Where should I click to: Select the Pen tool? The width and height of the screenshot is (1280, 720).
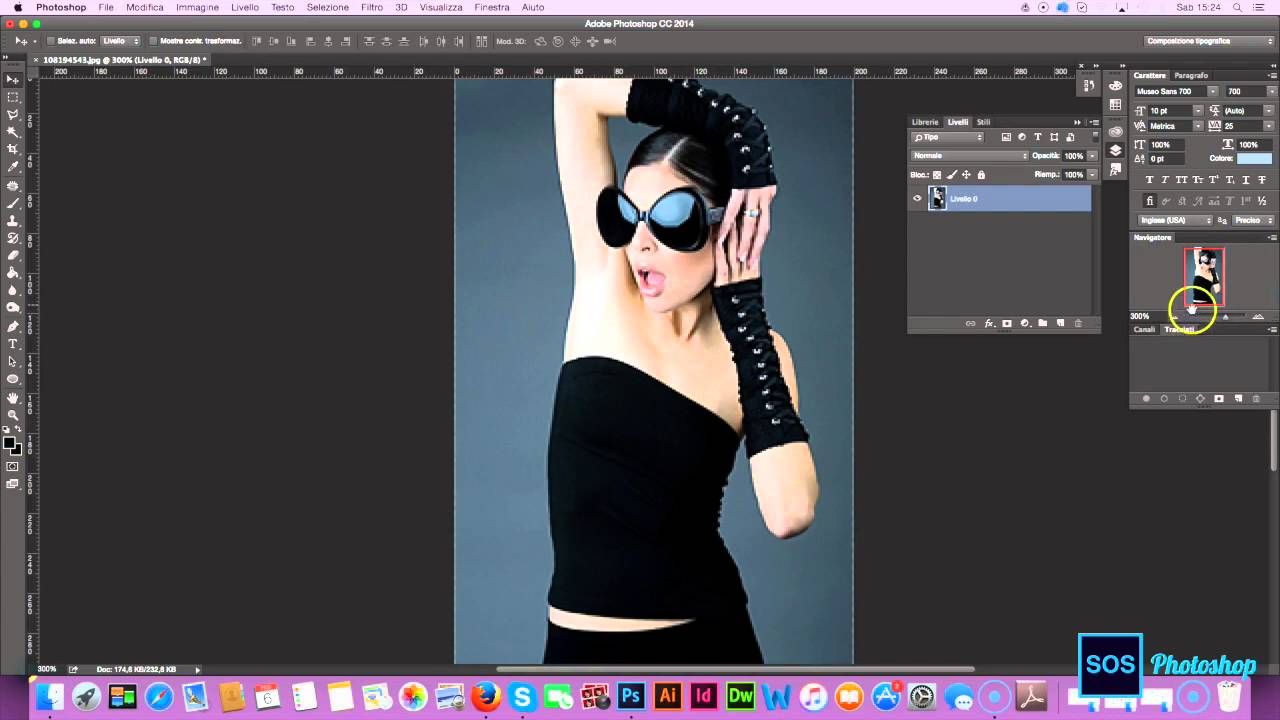click(x=13, y=326)
